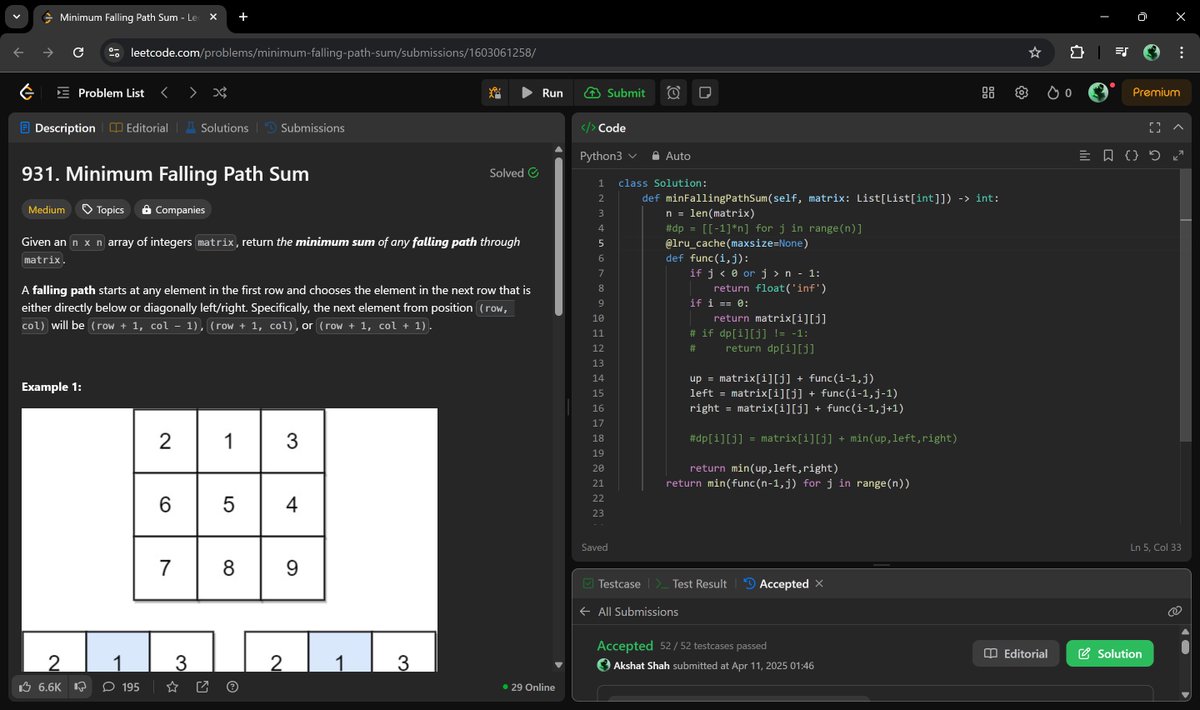Reset code to default with undo icon
Viewport: 1200px width, 710px height.
pos(1155,156)
